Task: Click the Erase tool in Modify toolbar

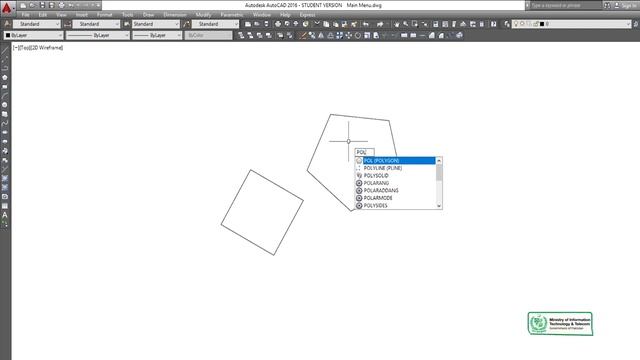Action: (x=303, y=36)
